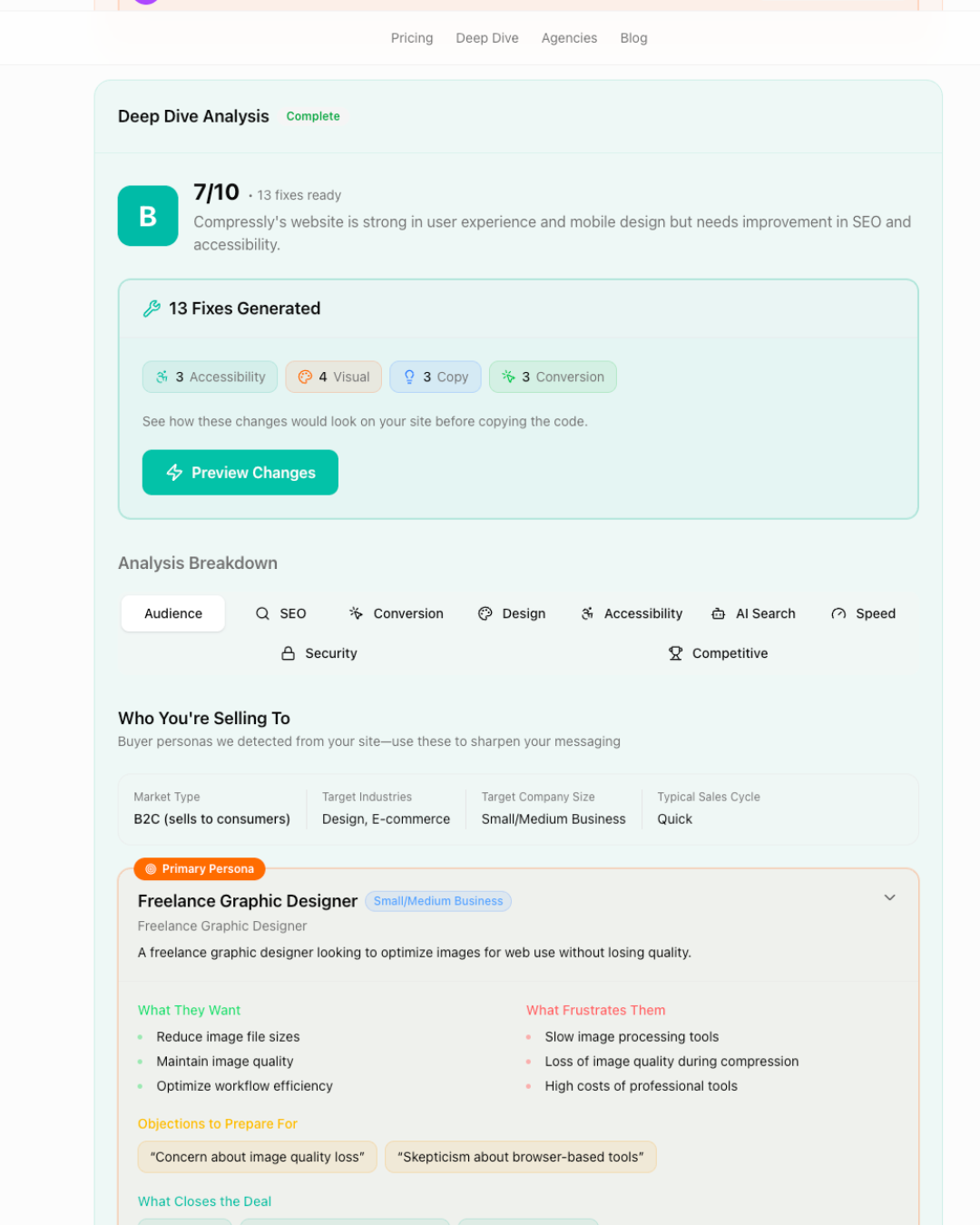Viewport: 980px width, 1225px height.
Task: Click the Skepticism about browser-based tools chip
Action: coord(520,1157)
